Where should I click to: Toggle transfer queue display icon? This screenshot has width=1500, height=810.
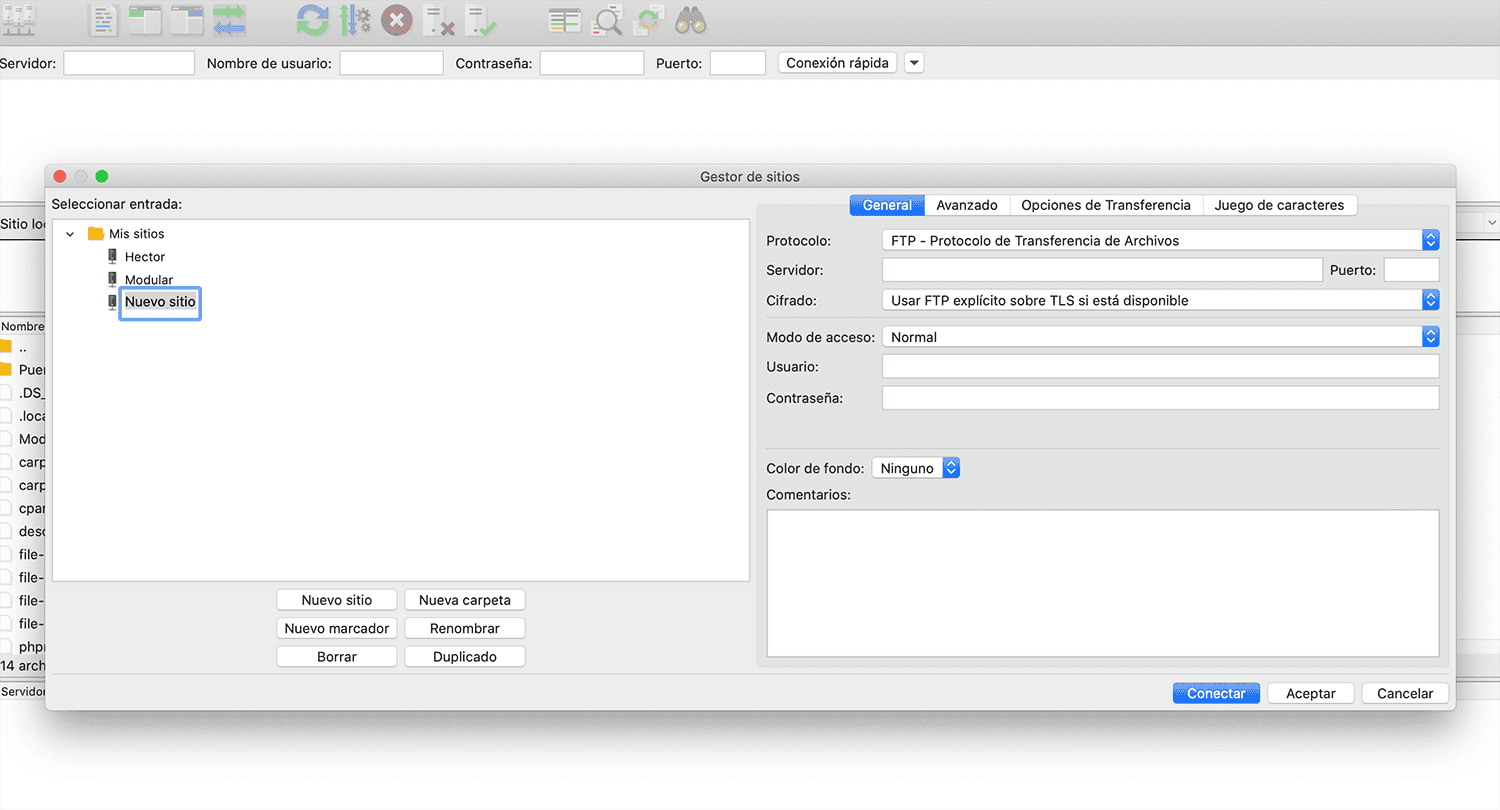[229, 20]
